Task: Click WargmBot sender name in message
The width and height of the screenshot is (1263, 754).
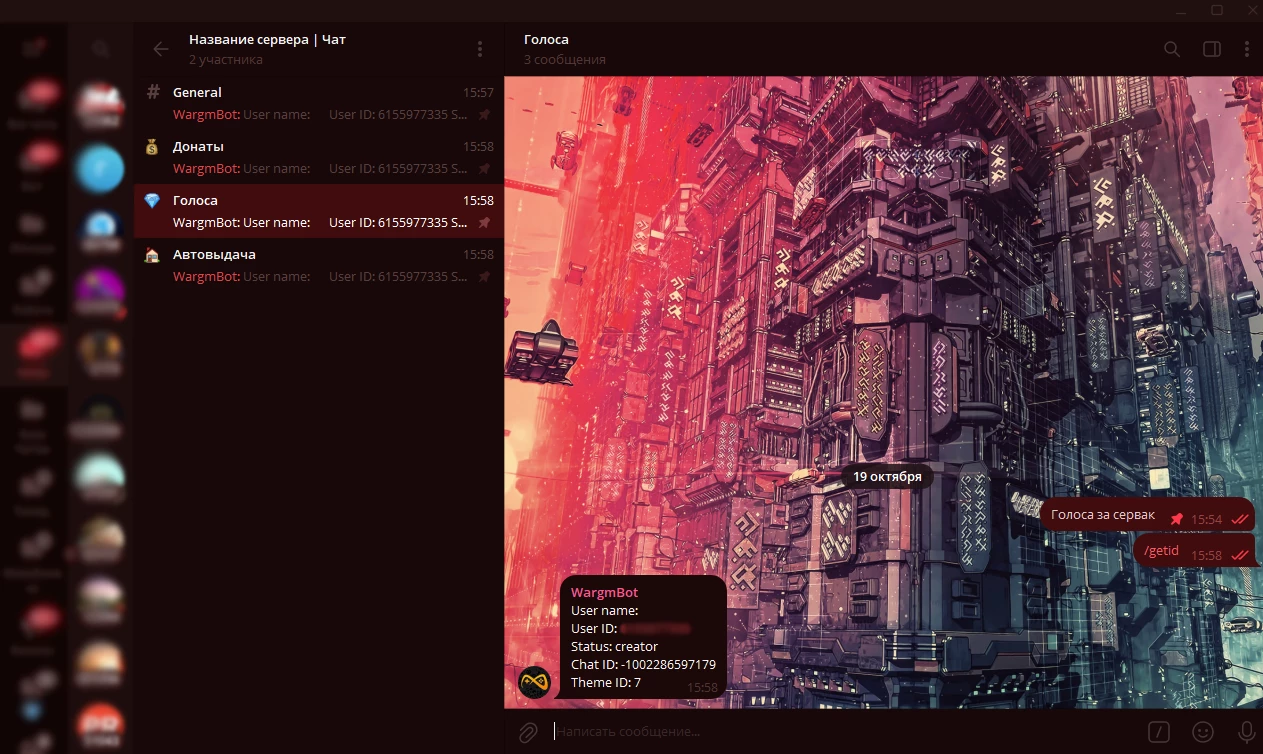Action: [604, 592]
